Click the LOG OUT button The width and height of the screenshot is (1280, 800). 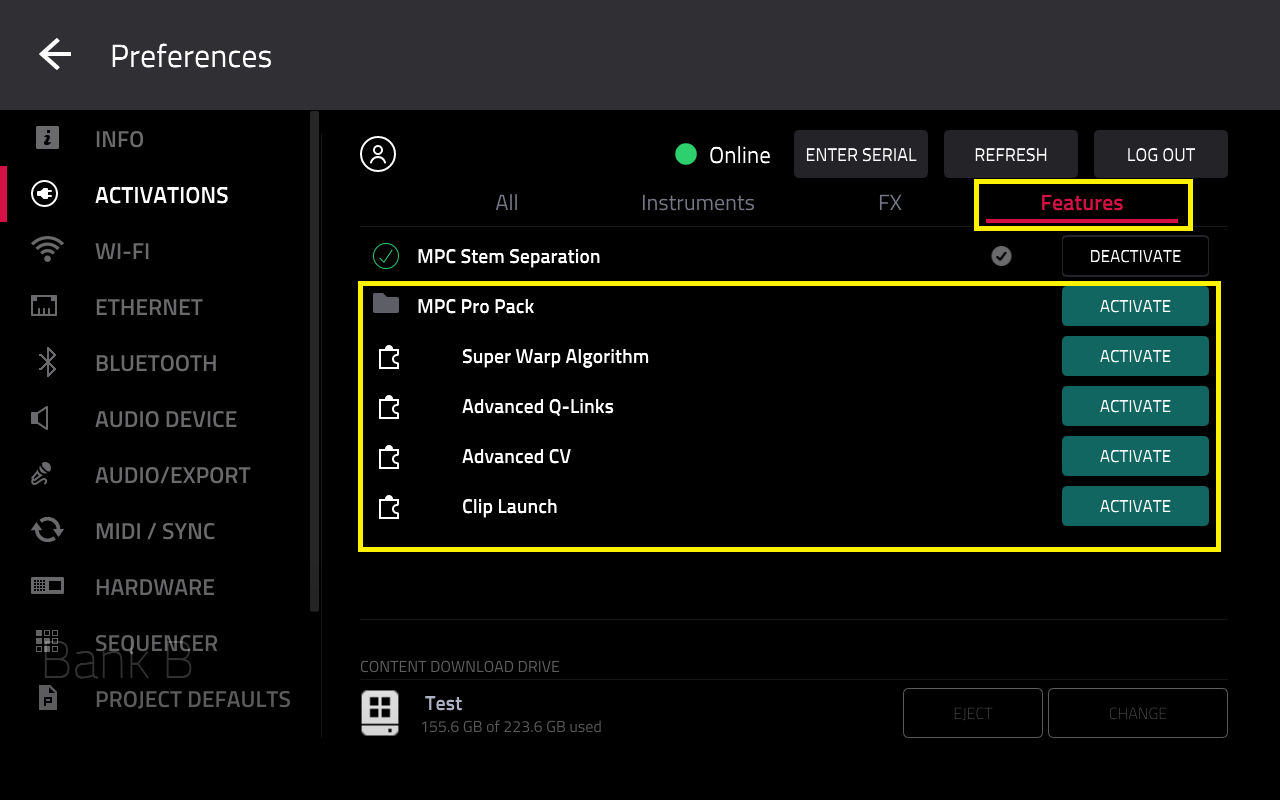(x=1161, y=154)
